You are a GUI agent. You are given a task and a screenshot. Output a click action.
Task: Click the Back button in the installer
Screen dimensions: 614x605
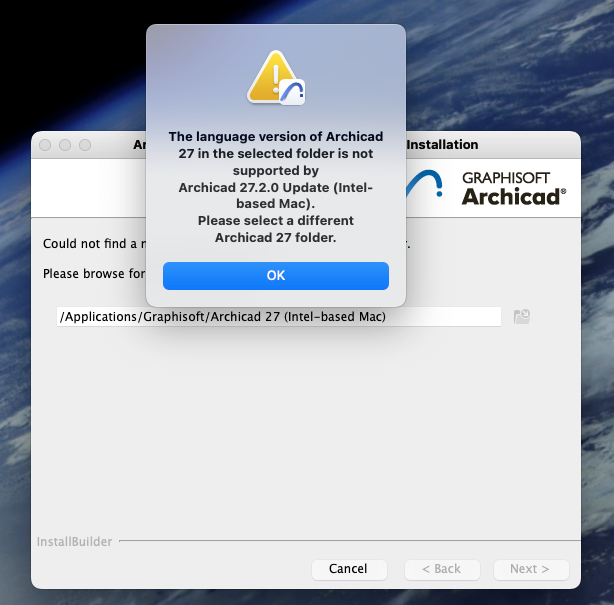442,569
